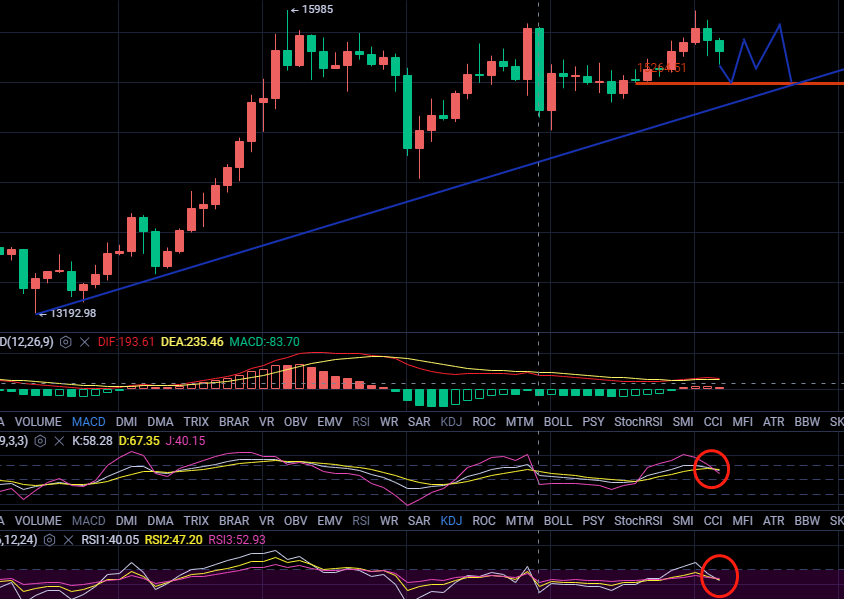
Task: Click the highlighted KDJ tab under the KDJ chart
Action: [x=452, y=521]
